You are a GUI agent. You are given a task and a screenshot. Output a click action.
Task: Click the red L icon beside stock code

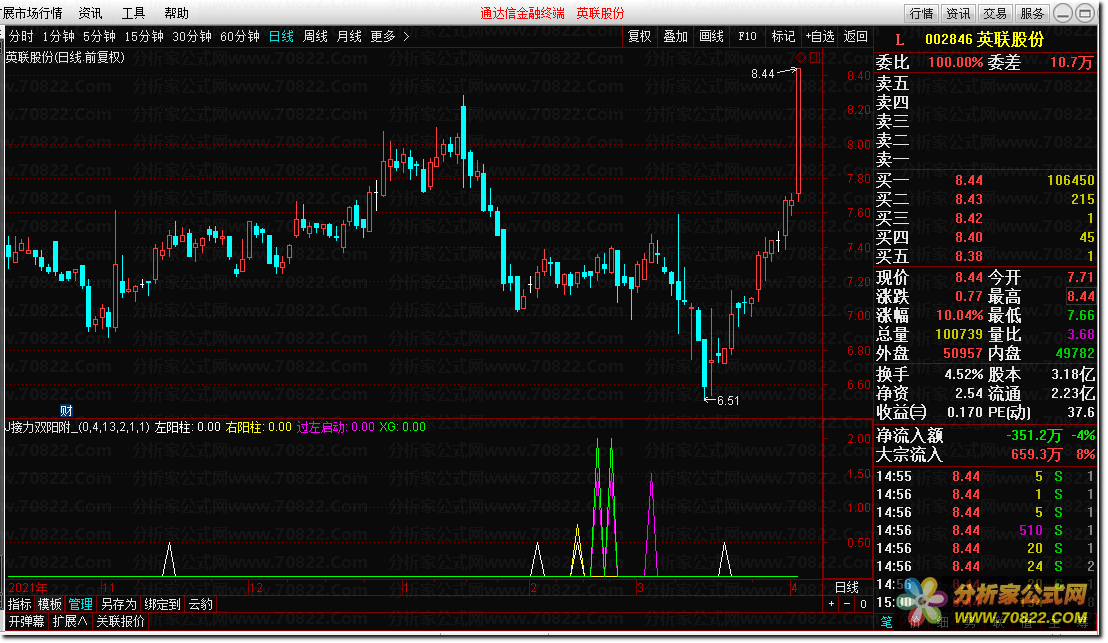(x=899, y=40)
